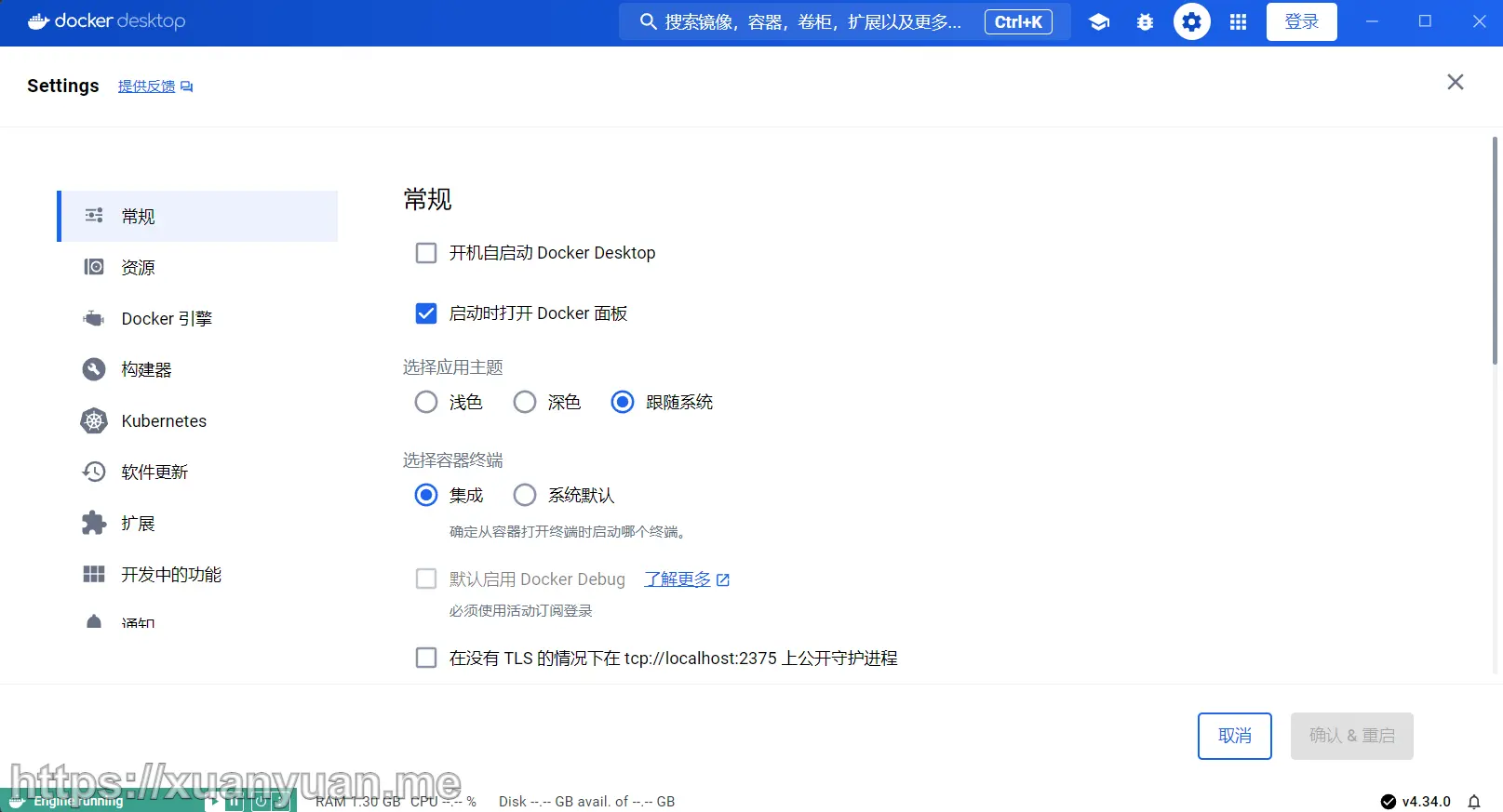Screen dimensions: 1503x812
Task: Select the 深色 theme radio button
Action: coord(525,402)
